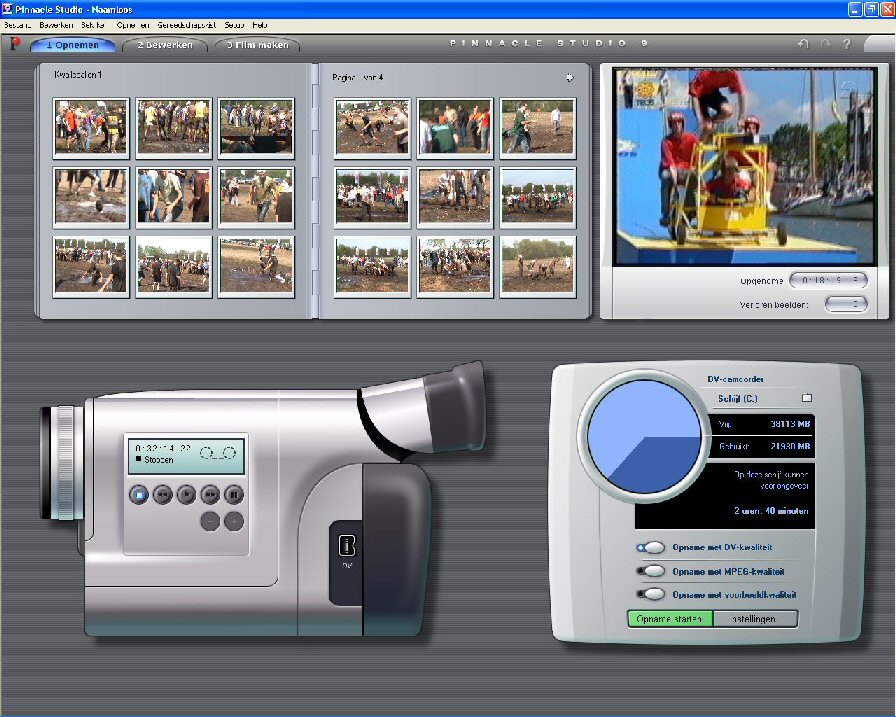Rewind the tape on the camcorder controls
896x717 pixels.
[x=163, y=494]
